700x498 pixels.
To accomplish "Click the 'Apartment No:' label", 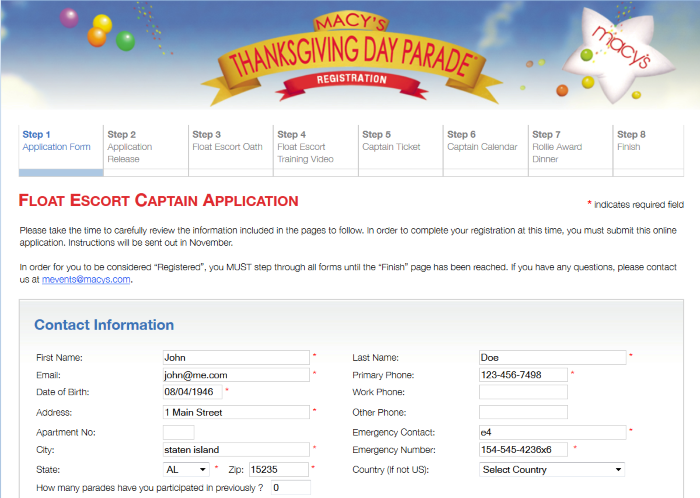I will coord(66,432).
